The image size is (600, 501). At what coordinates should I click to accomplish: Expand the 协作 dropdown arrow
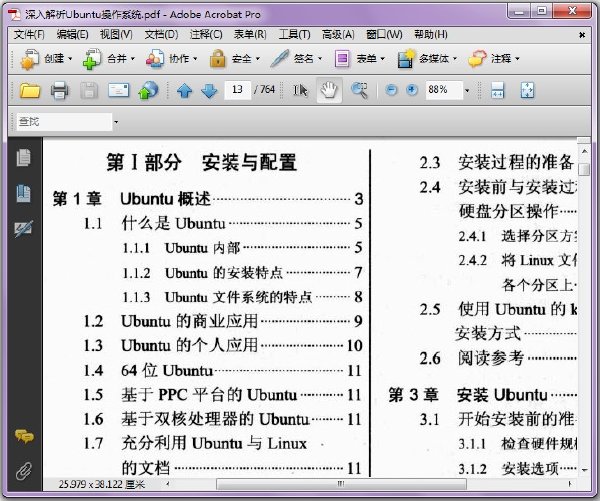[195, 59]
